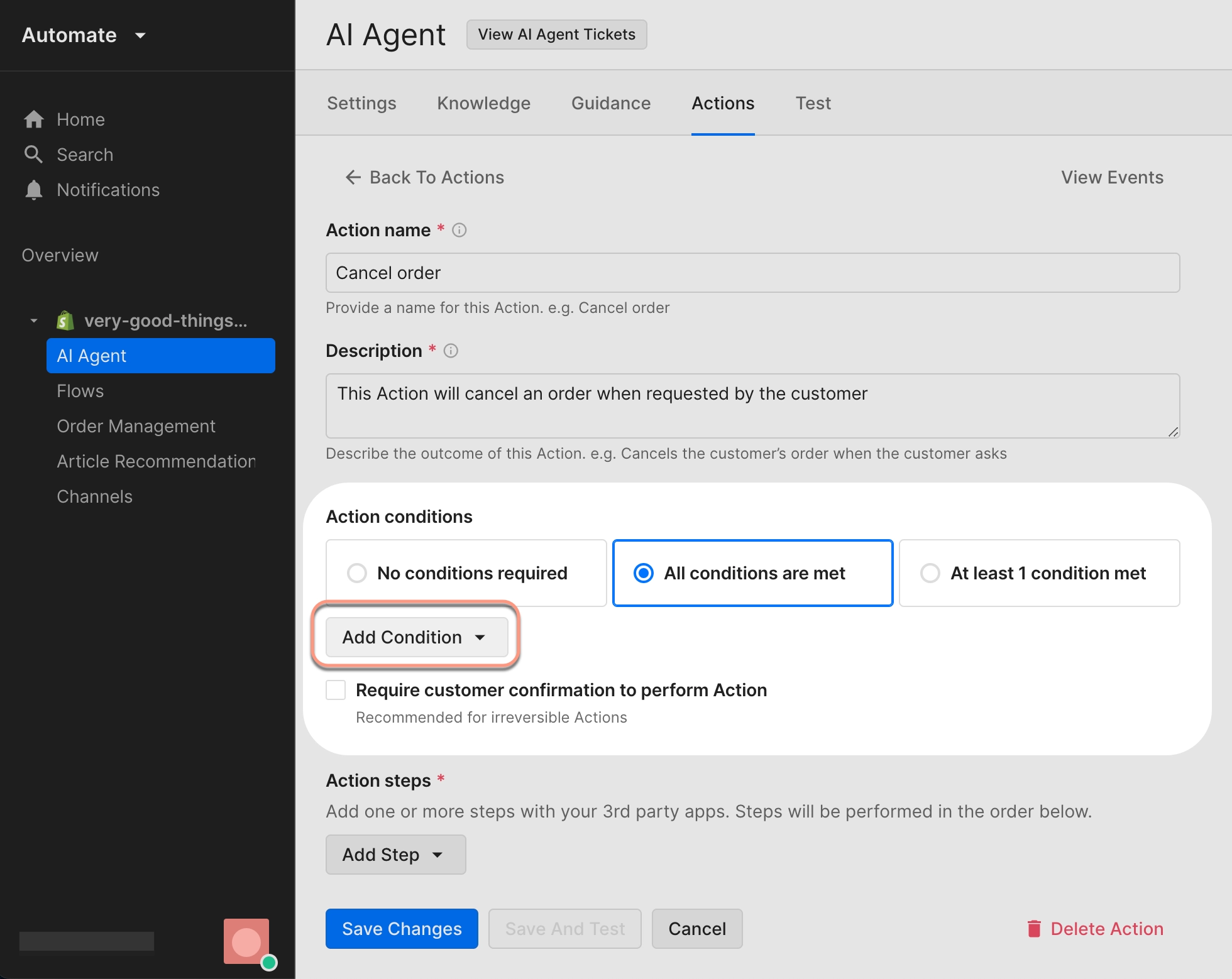The height and width of the screenshot is (979, 1232).
Task: Switch to the Test tab
Action: (813, 103)
